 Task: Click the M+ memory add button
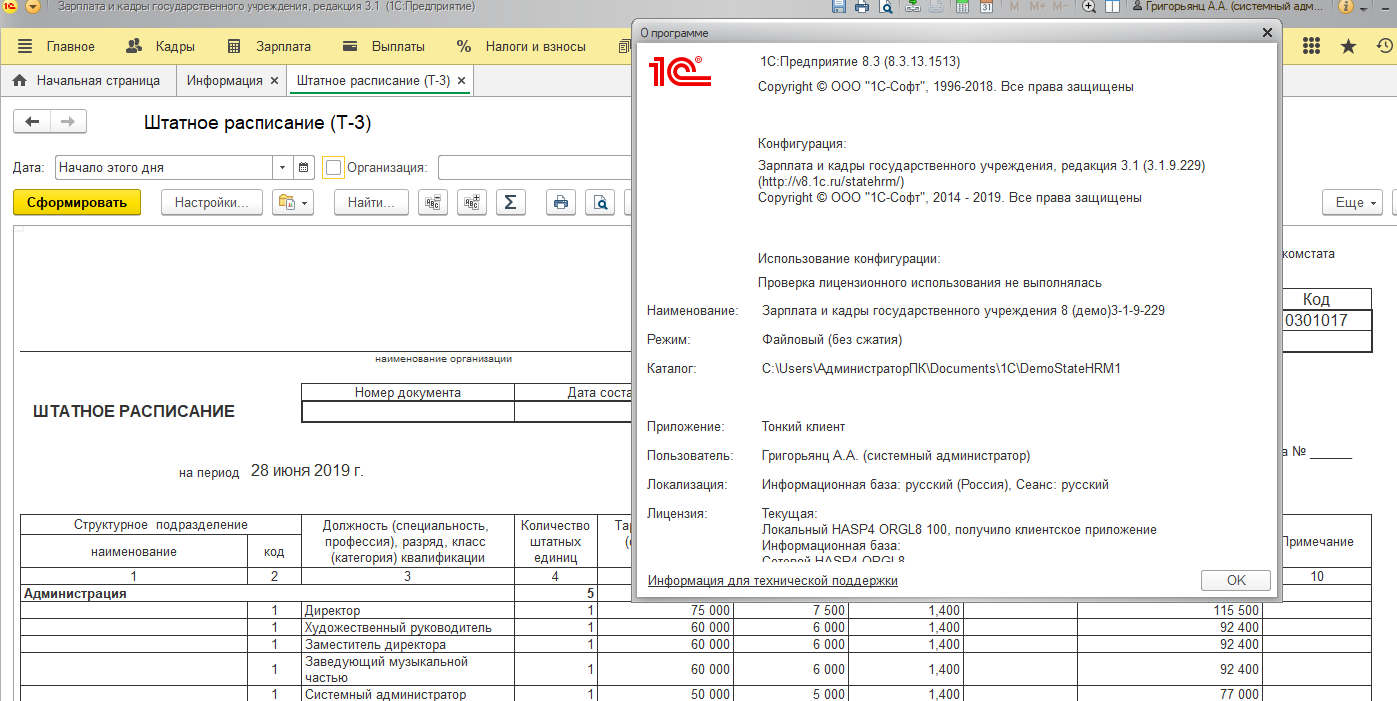1037,7
